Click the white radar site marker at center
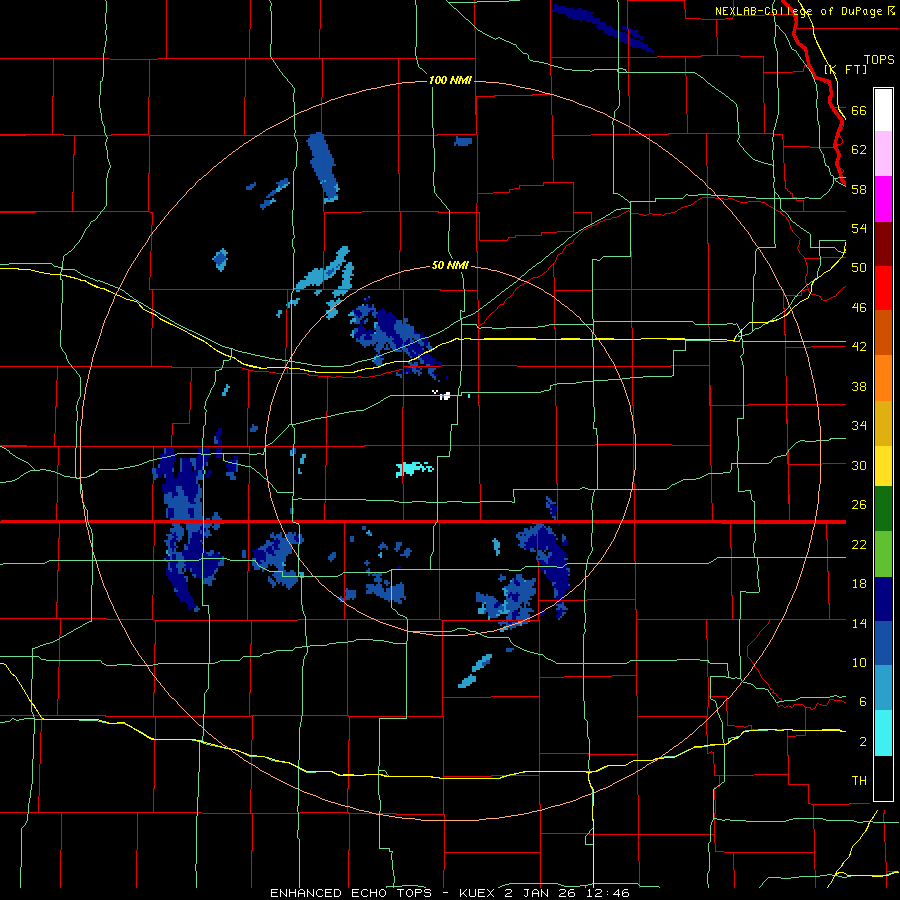The height and width of the screenshot is (900, 900). [x=442, y=395]
